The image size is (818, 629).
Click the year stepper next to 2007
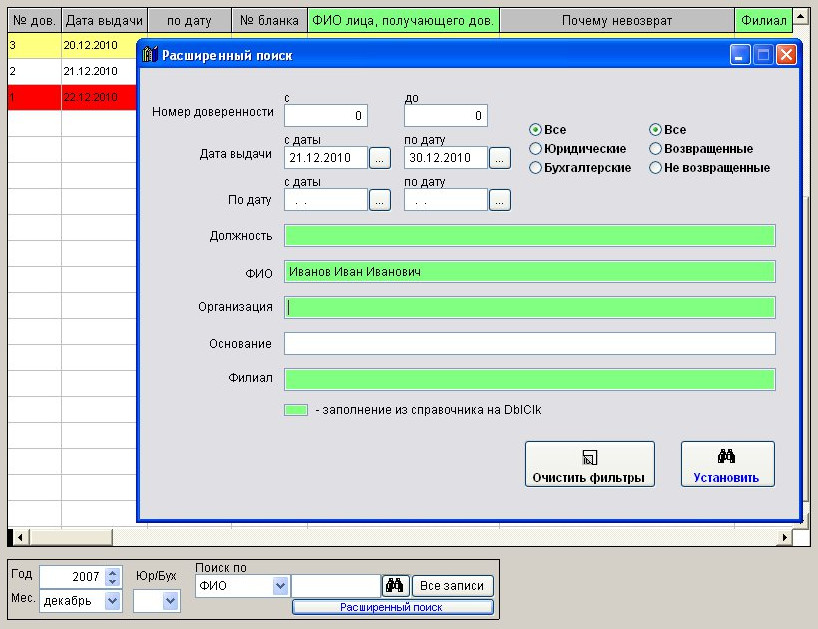coord(112,577)
